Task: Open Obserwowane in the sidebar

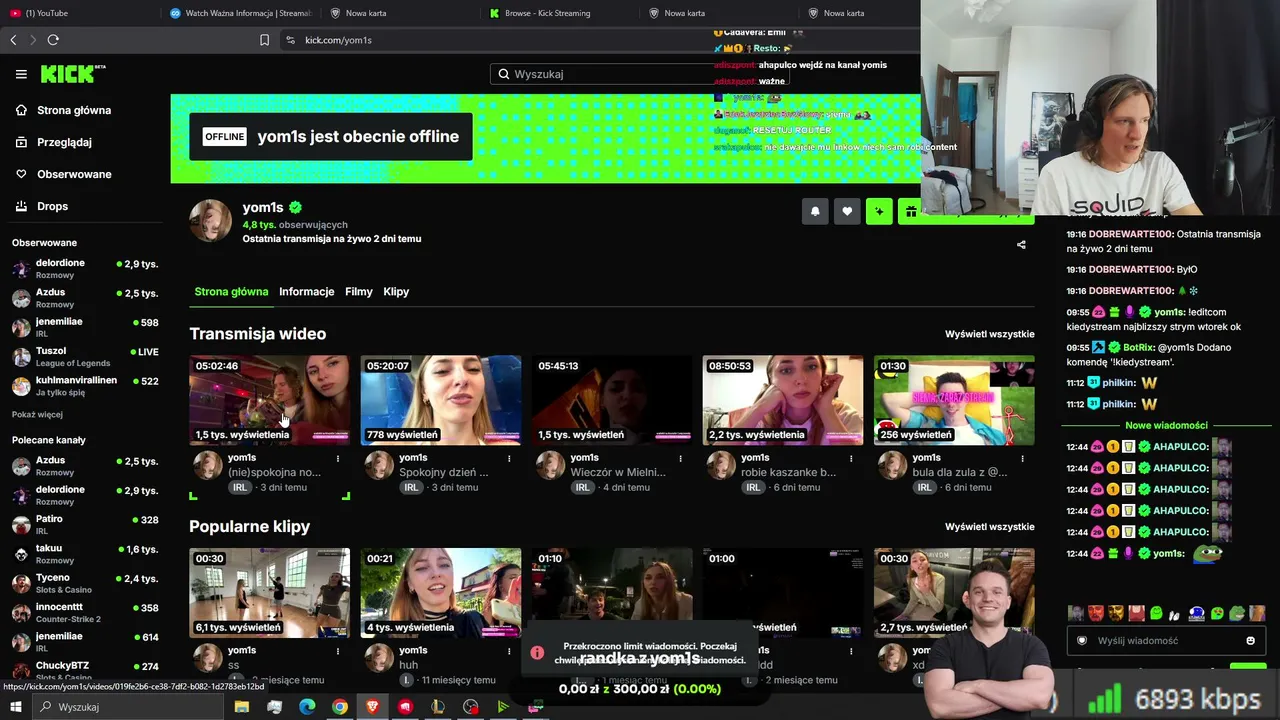Action: [x=74, y=174]
